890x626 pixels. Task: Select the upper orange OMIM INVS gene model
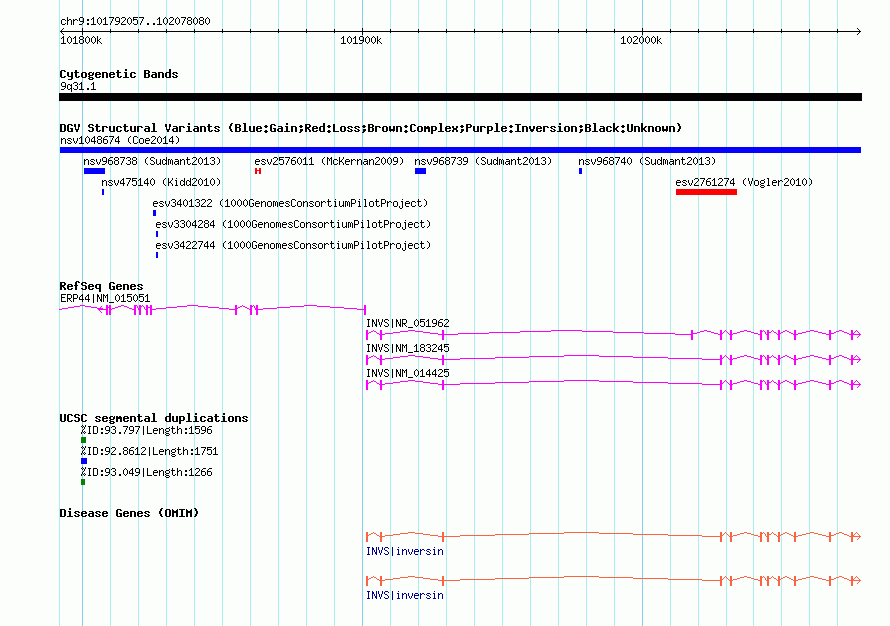(x=614, y=536)
